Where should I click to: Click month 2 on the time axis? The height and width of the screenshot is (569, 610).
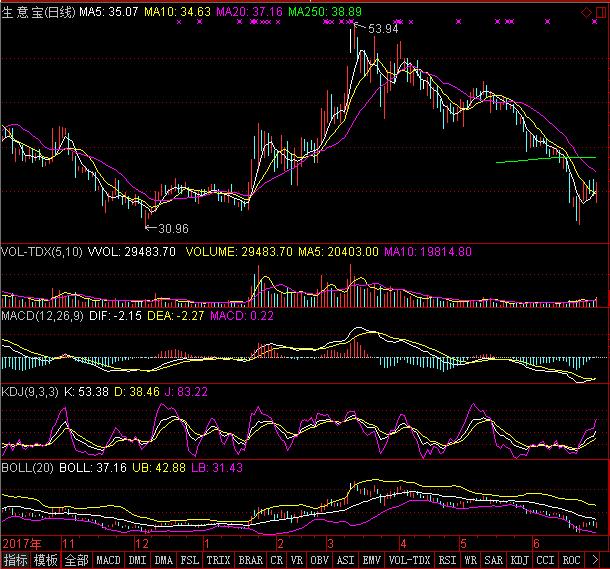280,543
